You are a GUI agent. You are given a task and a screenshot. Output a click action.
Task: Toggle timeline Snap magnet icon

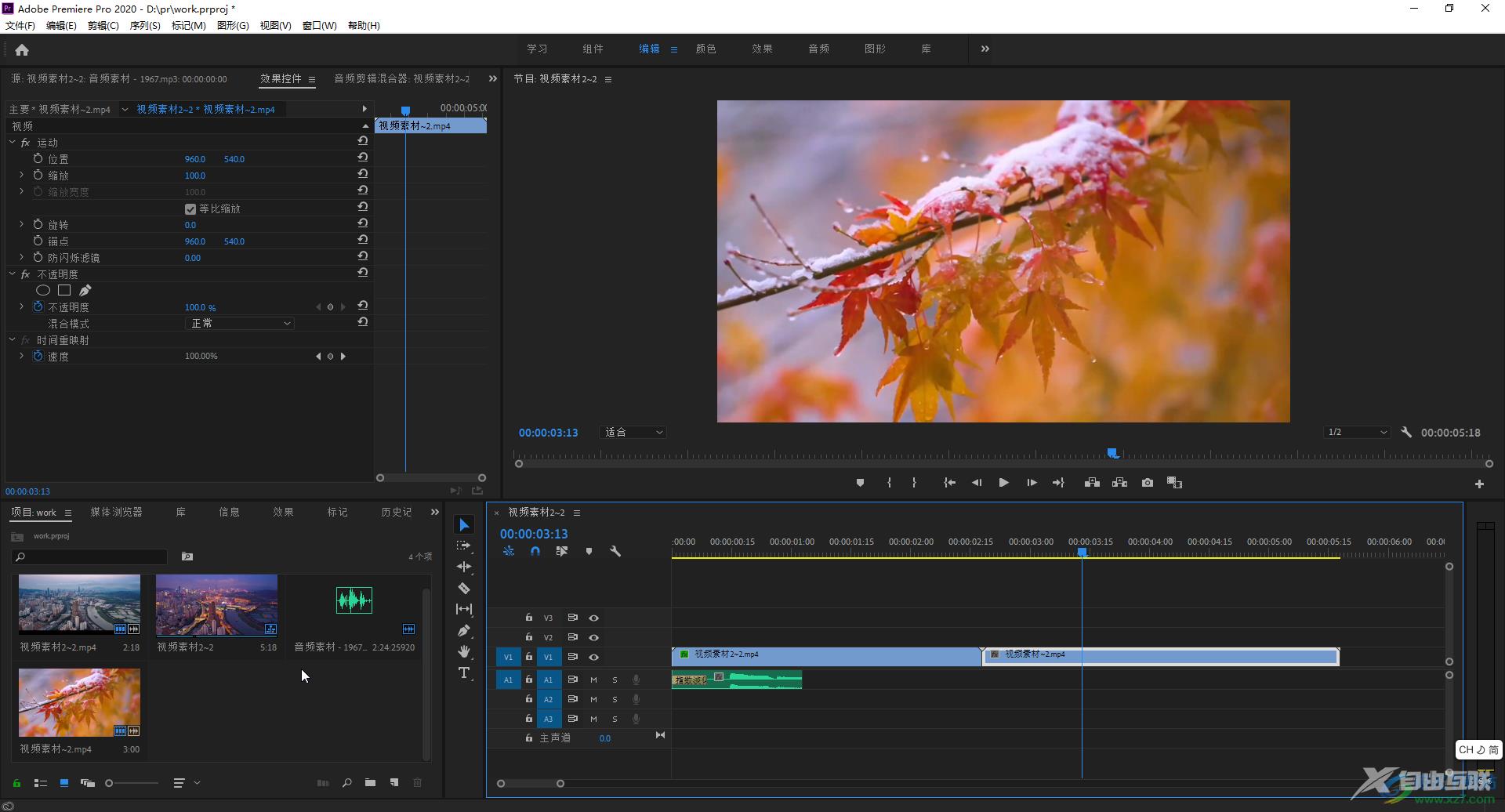point(535,551)
